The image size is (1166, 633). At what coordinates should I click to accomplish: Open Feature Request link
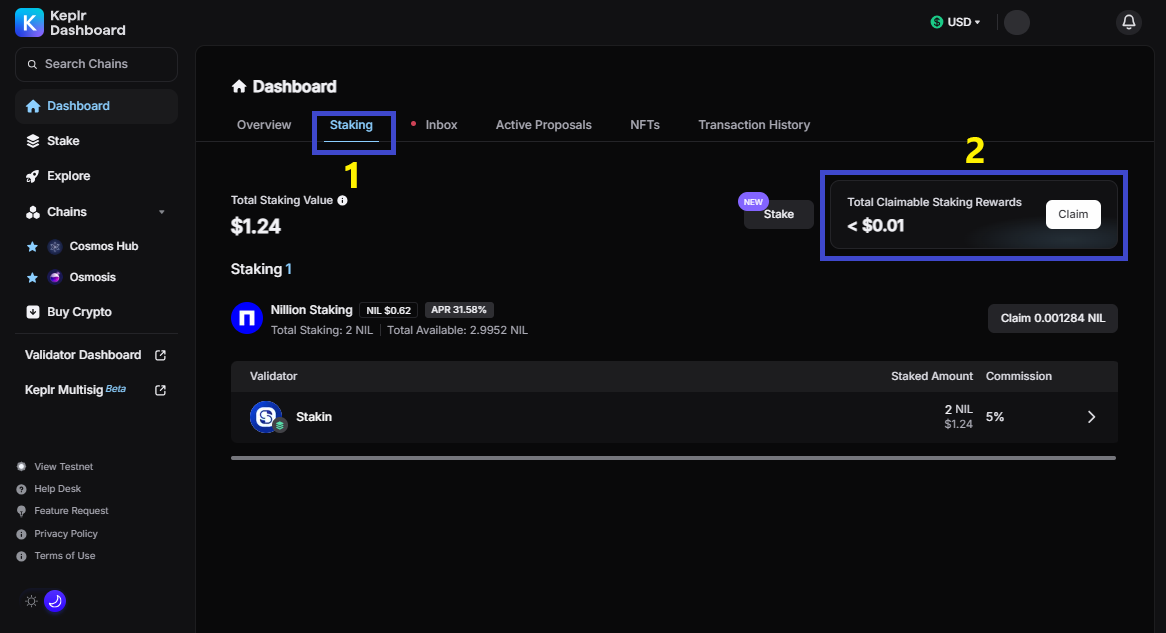(71, 511)
